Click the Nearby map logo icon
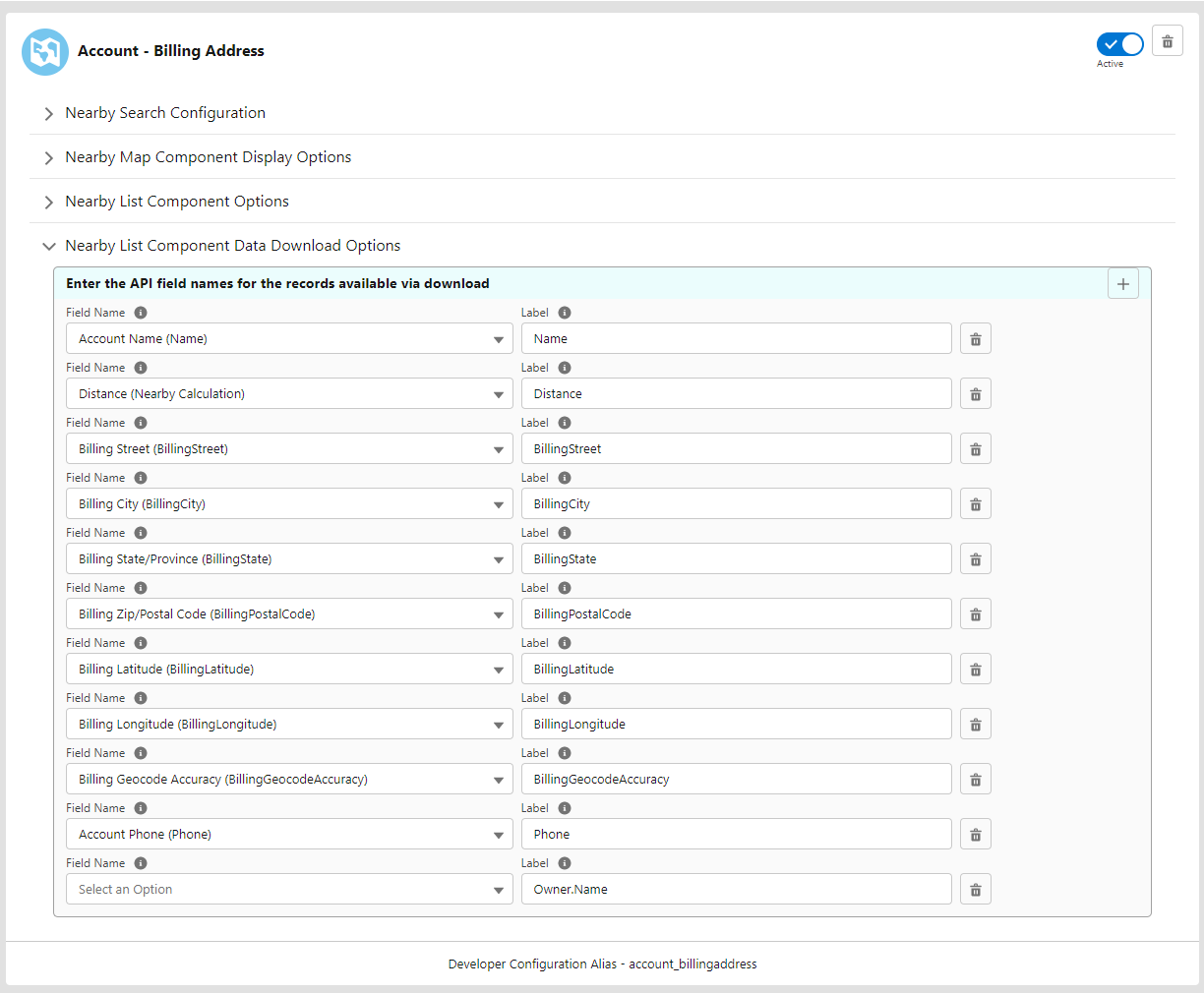 44,51
